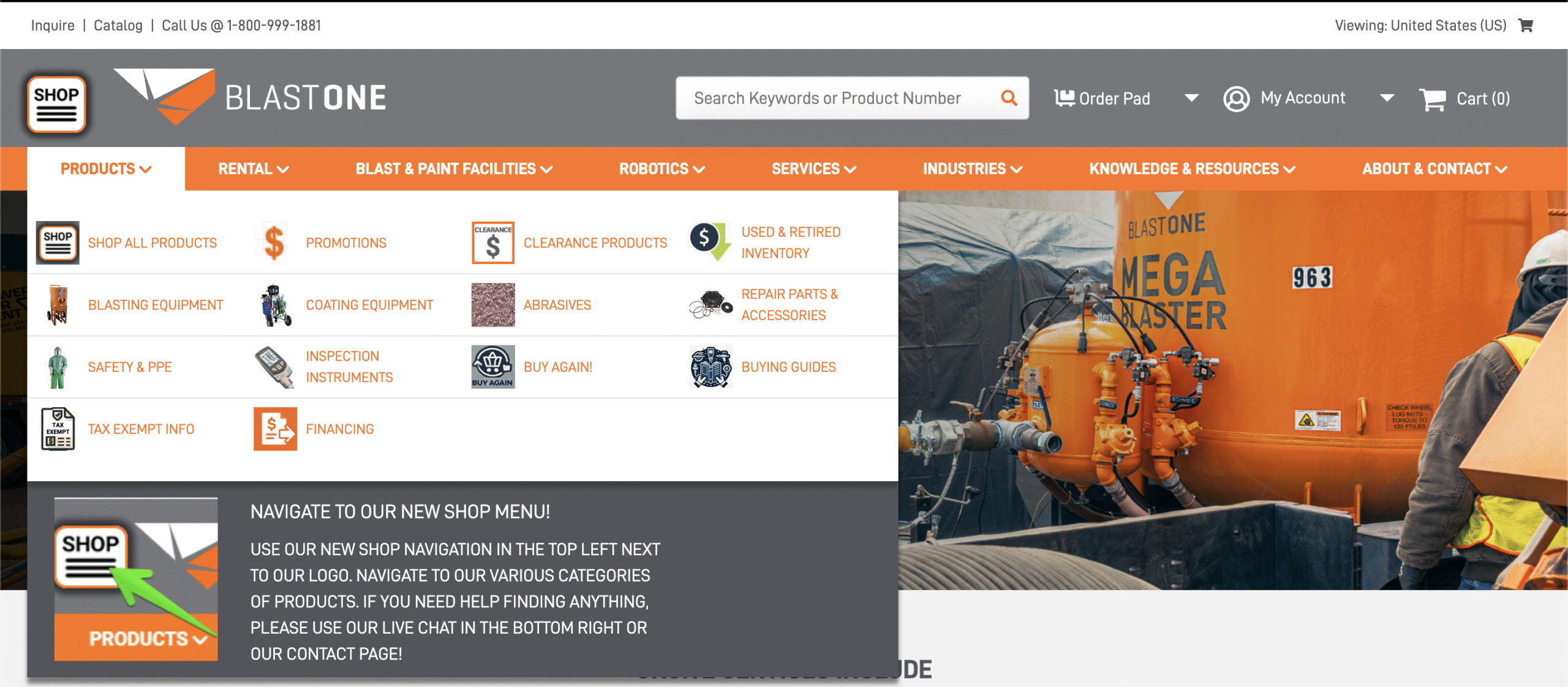
Task: Open the ABOUT & CONTACT menu
Action: tap(1434, 169)
